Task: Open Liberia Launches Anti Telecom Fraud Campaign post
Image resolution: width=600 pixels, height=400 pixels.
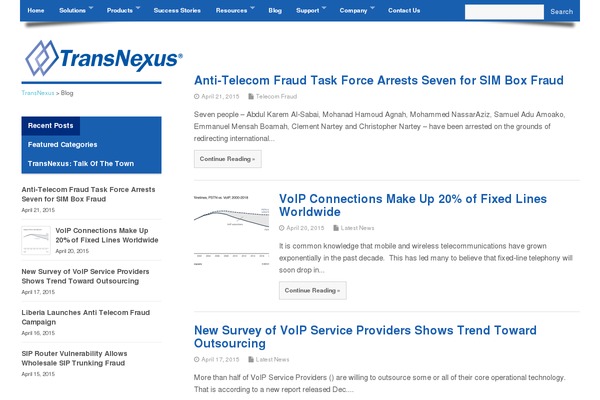Action: [x=86, y=317]
